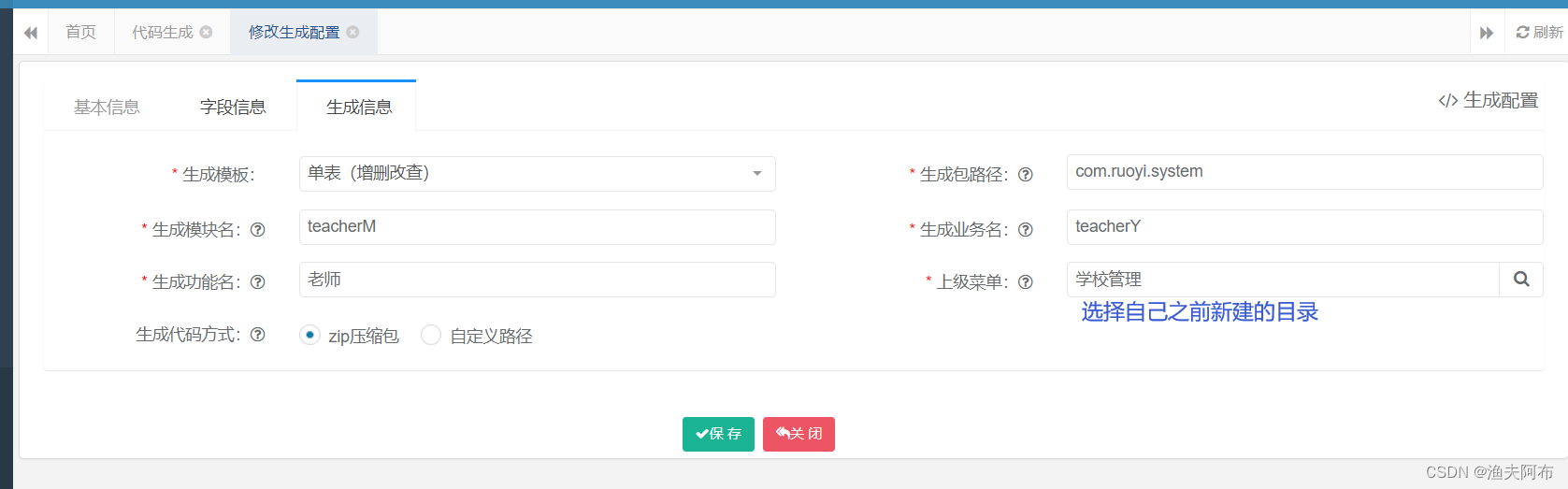The image size is (1568, 489).
Task: Click the 关闭 button
Action: pyautogui.click(x=798, y=434)
